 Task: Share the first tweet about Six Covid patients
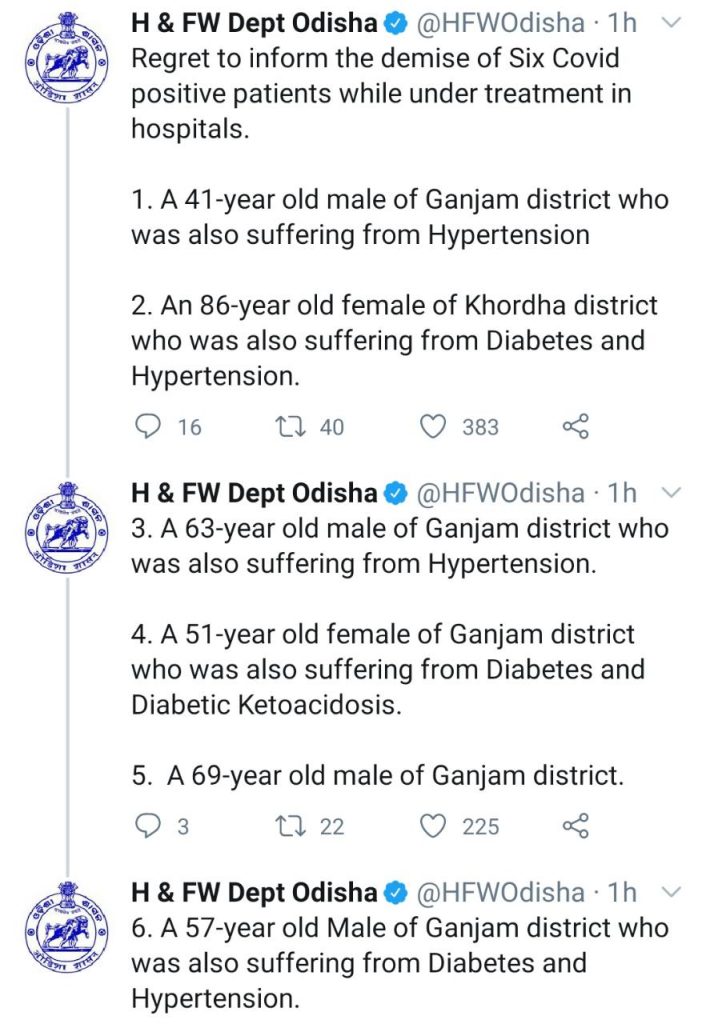coord(575,426)
